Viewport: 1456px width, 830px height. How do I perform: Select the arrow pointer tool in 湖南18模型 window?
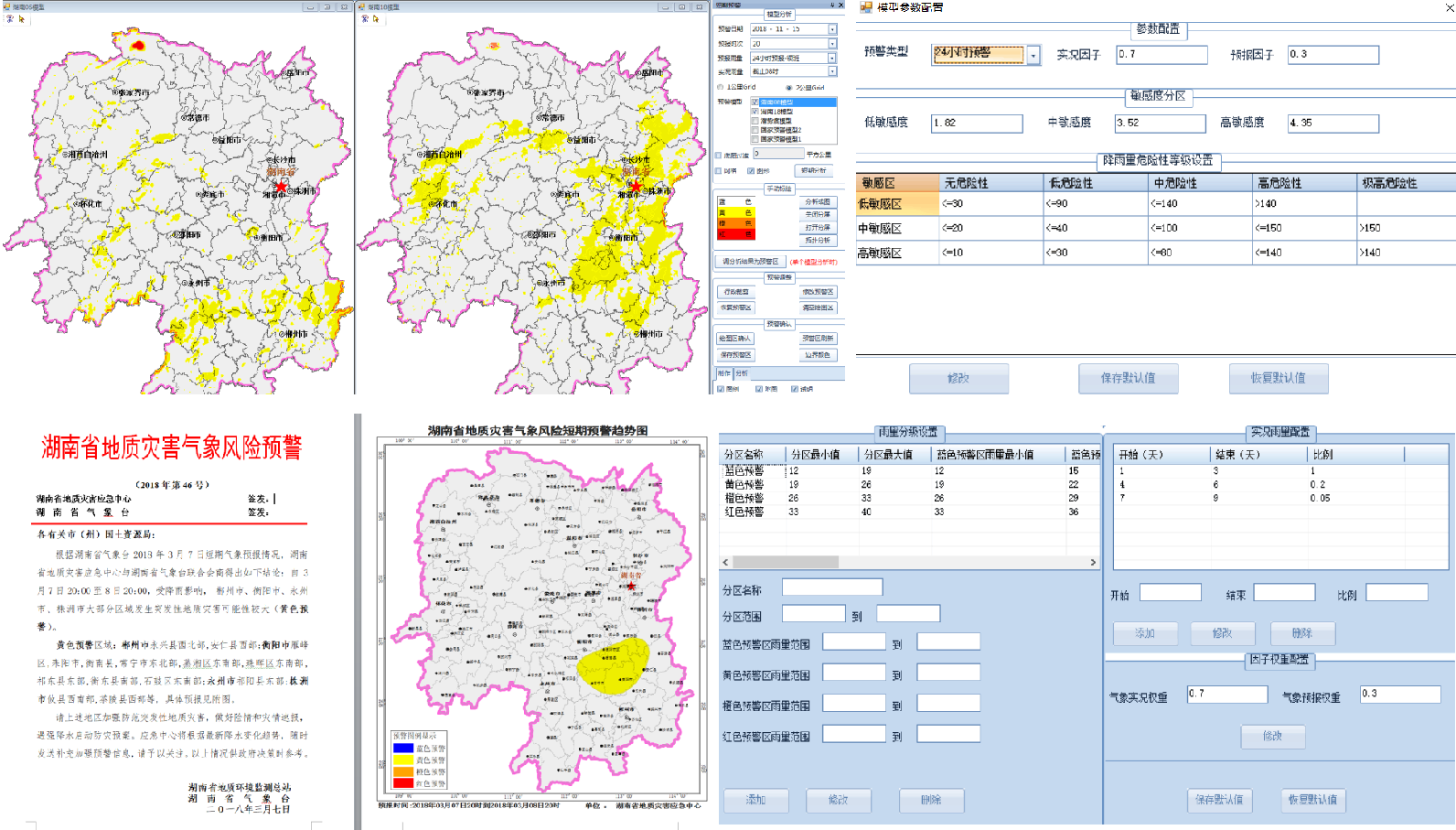[375, 18]
